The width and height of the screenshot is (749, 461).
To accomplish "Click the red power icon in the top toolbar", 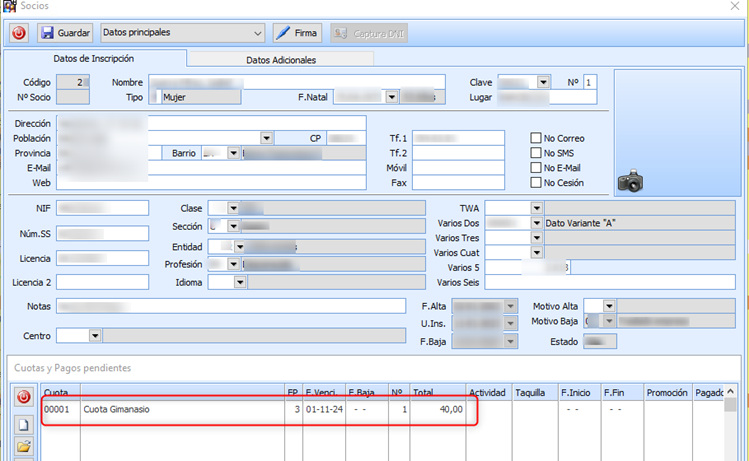I will pyautogui.click(x=19, y=33).
